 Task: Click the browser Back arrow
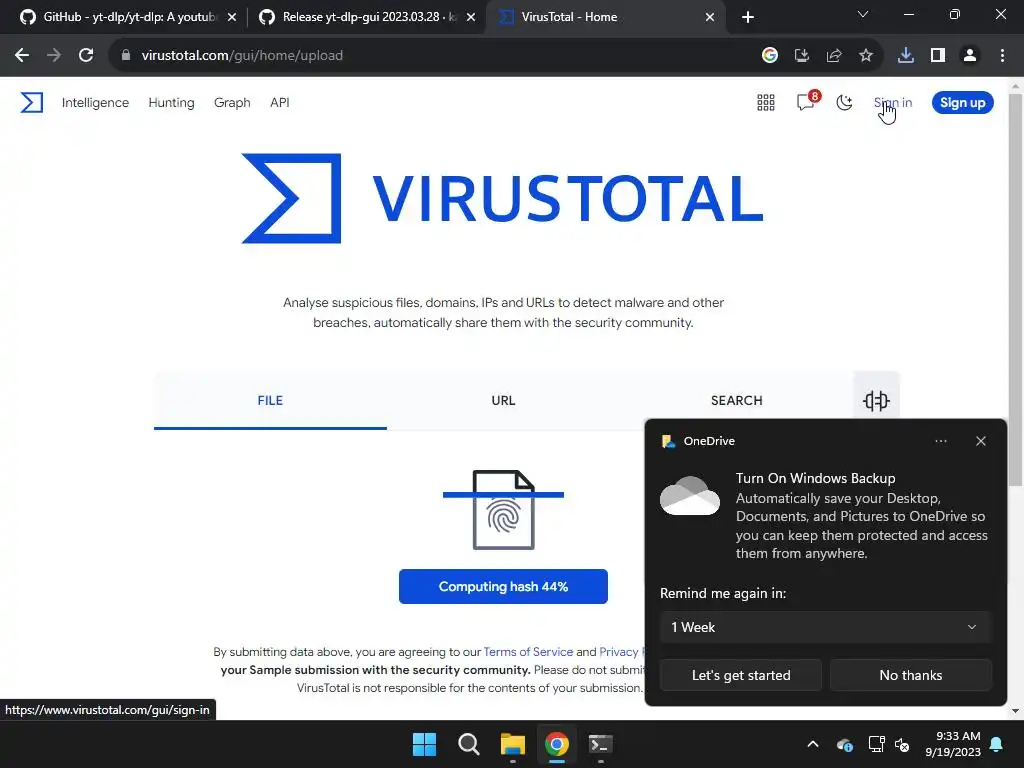22,56
